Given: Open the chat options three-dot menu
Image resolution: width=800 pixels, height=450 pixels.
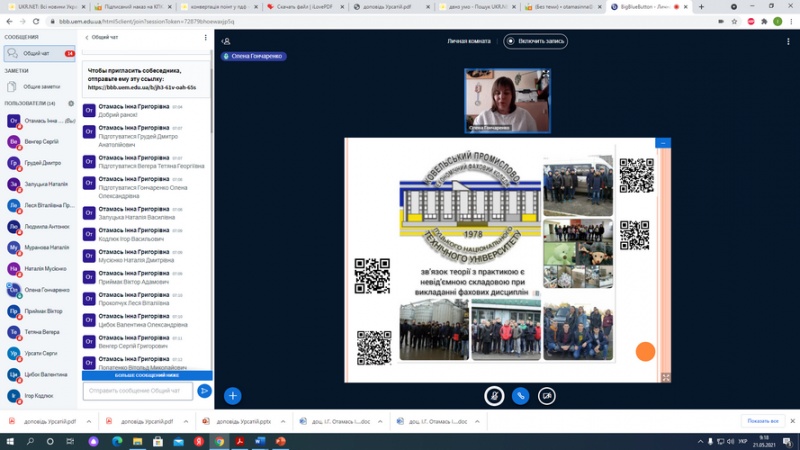Looking at the screenshot, I should coord(206,38).
